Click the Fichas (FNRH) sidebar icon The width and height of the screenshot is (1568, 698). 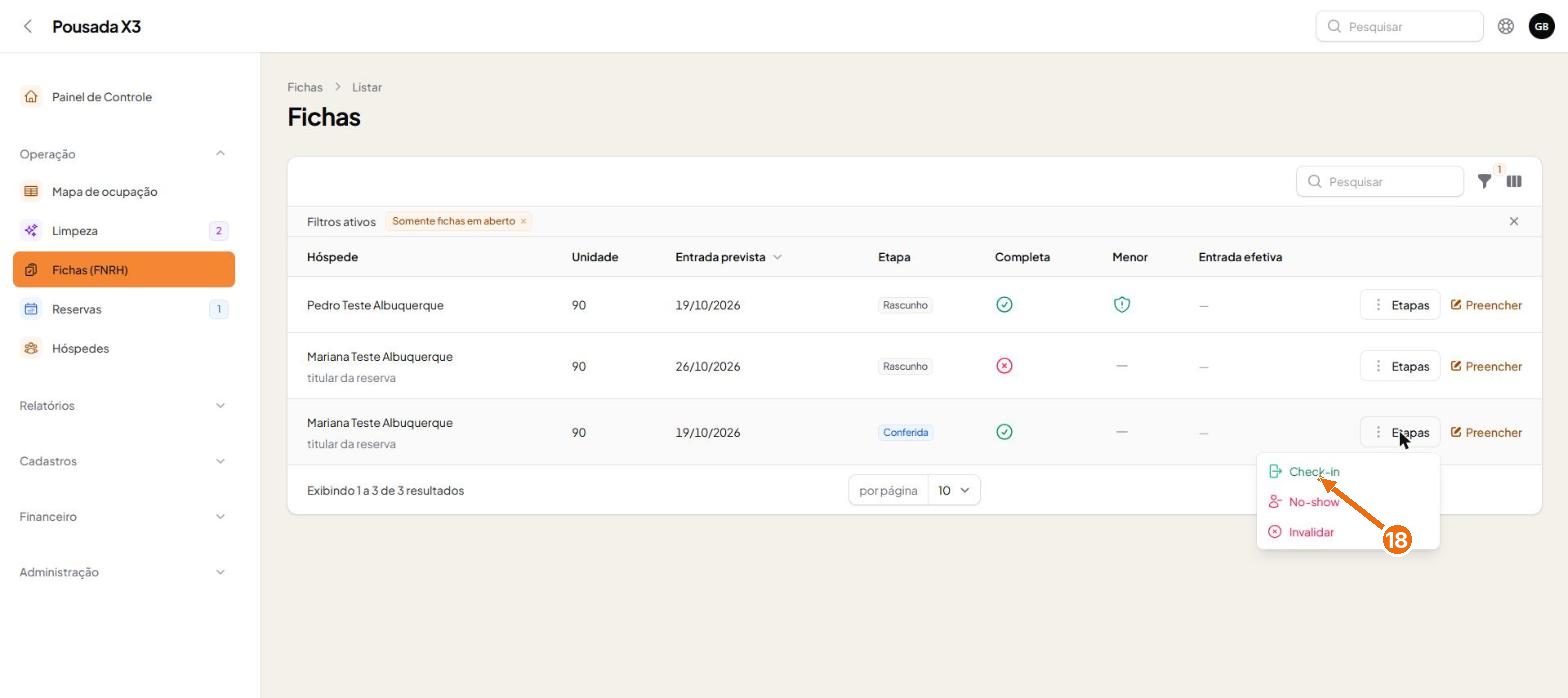(31, 270)
